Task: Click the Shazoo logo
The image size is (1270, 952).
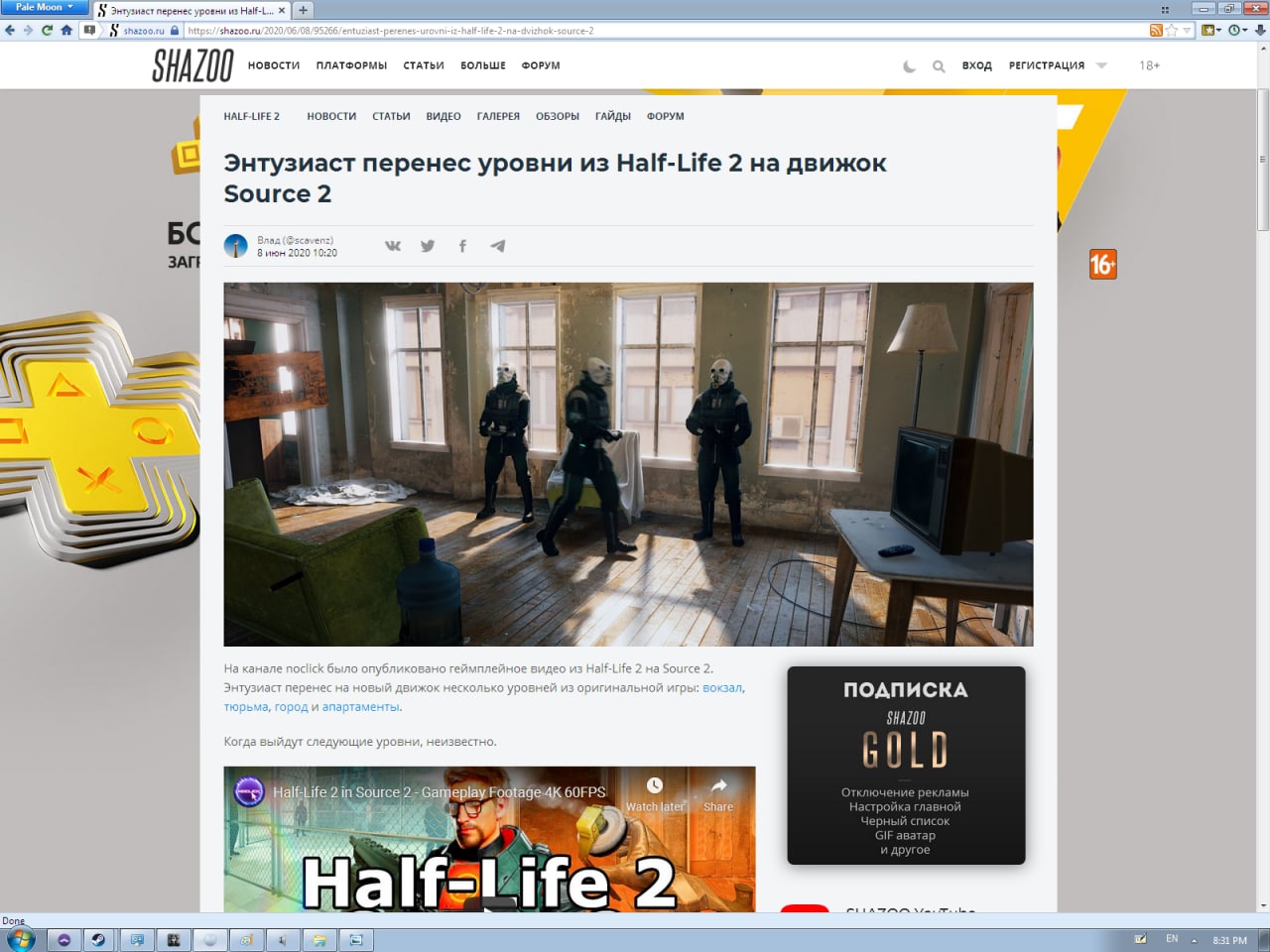Action: pyautogui.click(x=192, y=65)
